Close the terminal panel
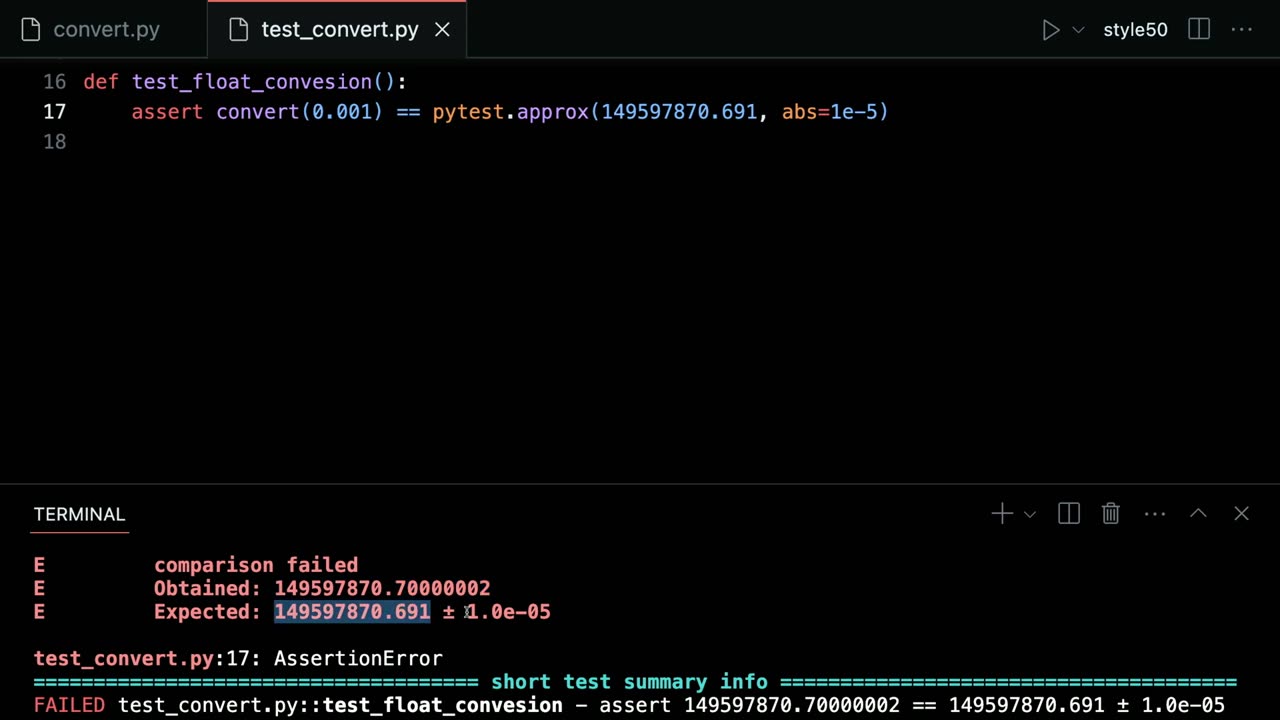Image resolution: width=1280 pixels, height=720 pixels. tap(1241, 514)
